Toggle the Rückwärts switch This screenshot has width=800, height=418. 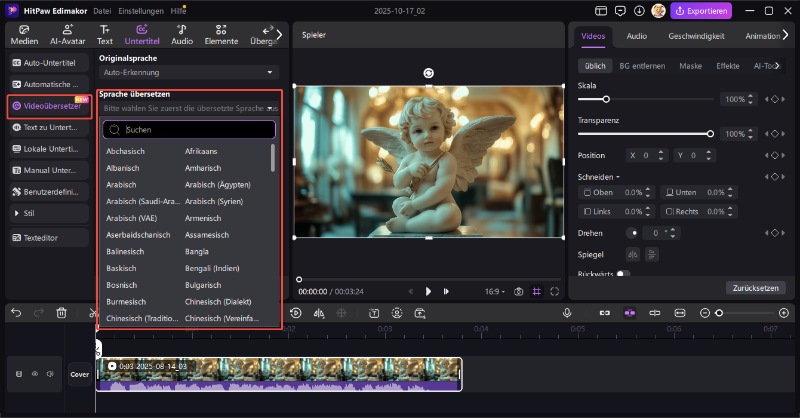pyautogui.click(x=623, y=274)
